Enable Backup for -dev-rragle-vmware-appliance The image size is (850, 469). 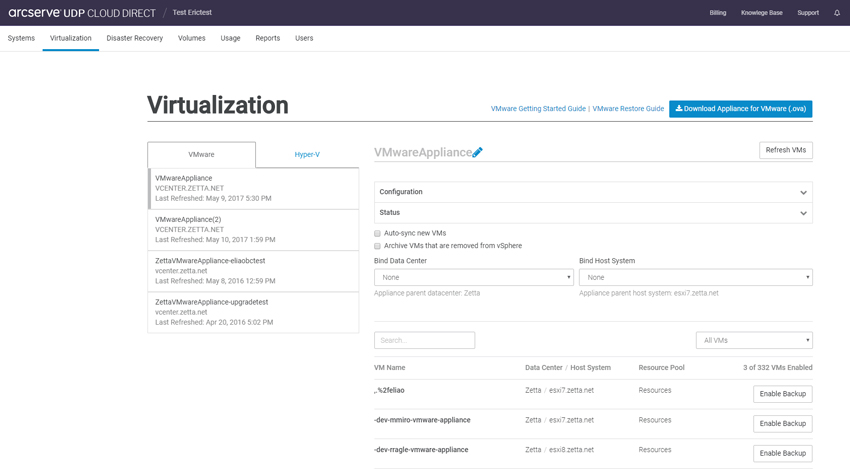(782, 453)
